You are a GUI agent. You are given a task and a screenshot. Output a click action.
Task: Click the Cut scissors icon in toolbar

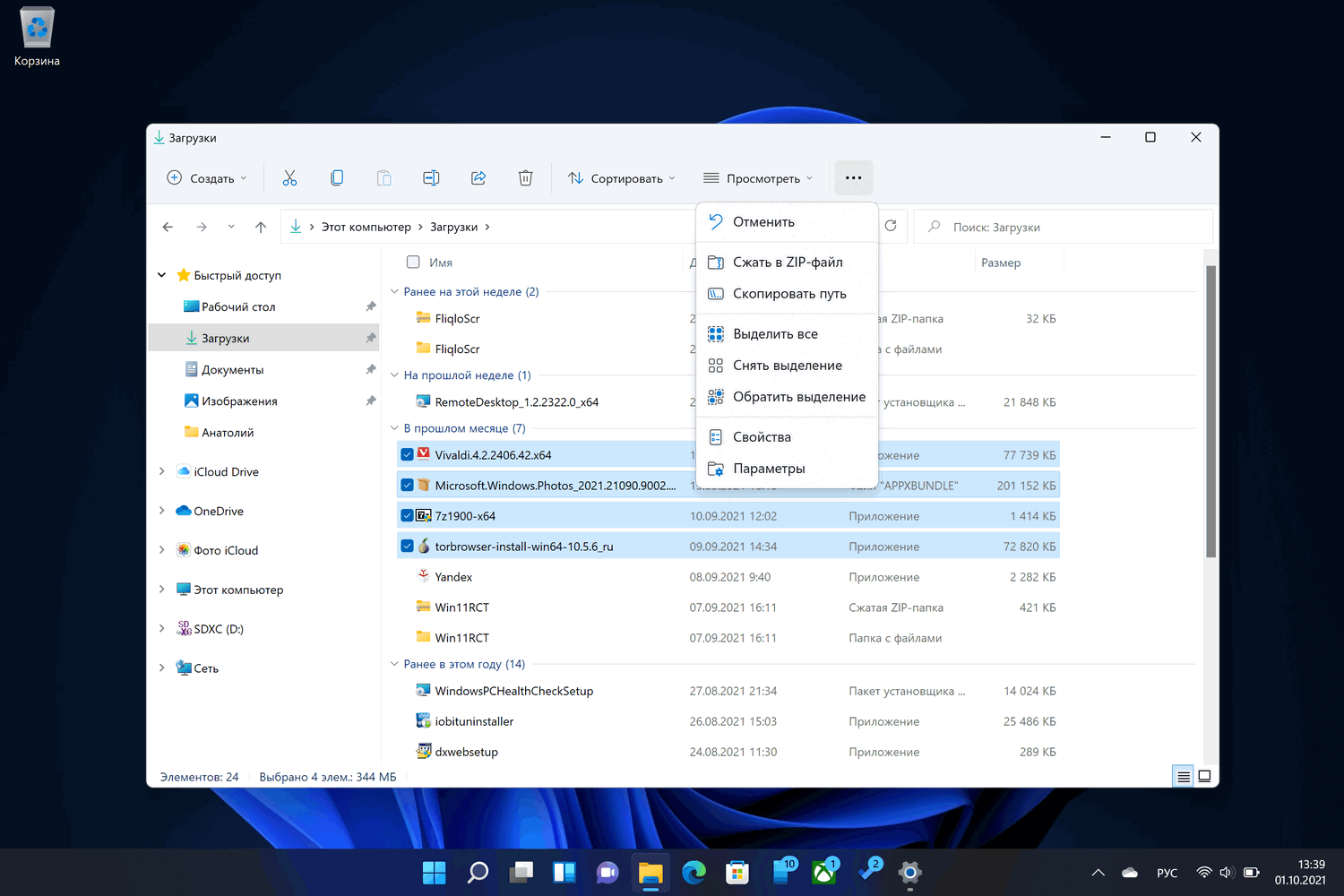point(289,178)
